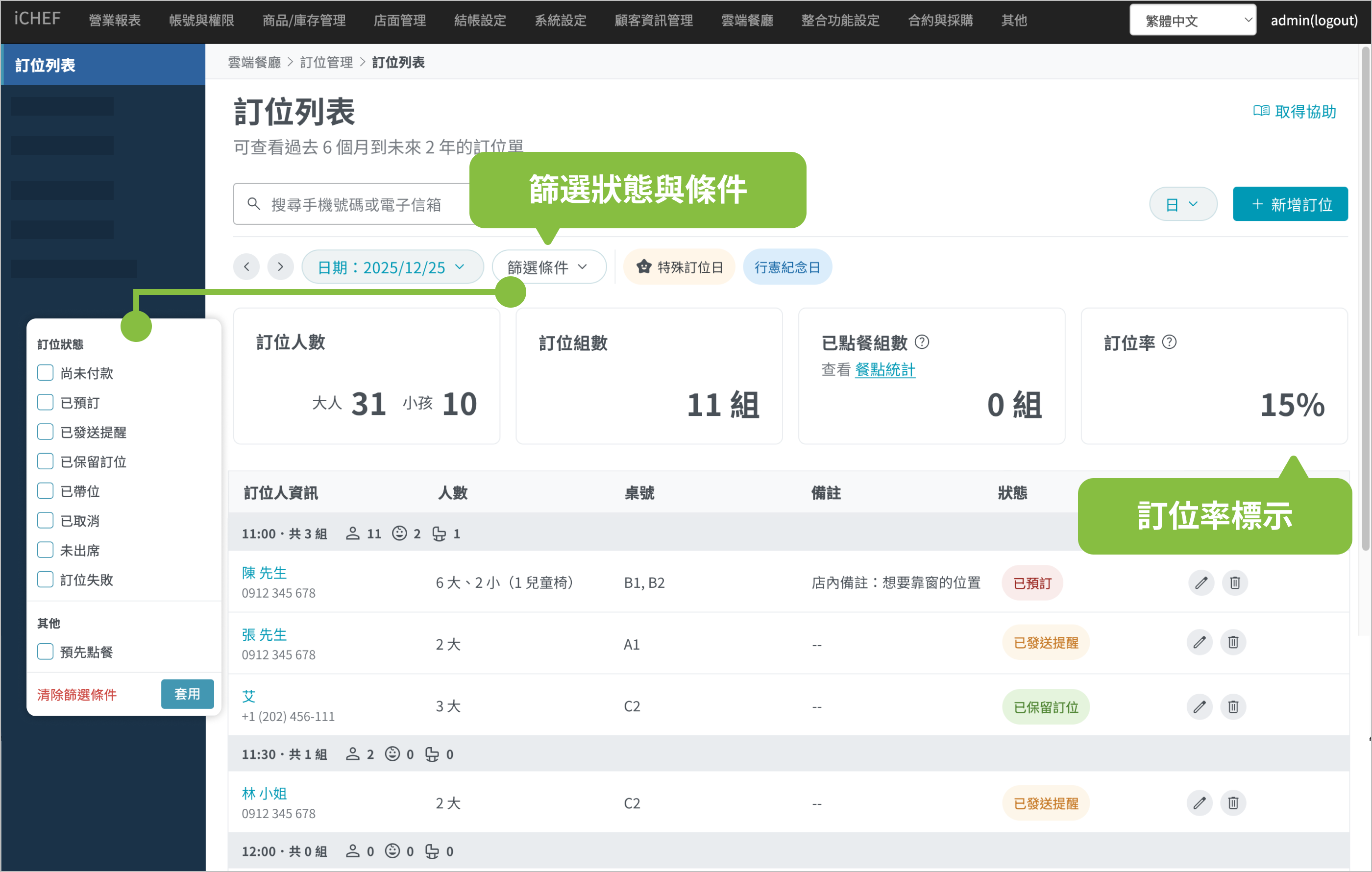Go to next date arrow
1372x872 pixels.
280,266
